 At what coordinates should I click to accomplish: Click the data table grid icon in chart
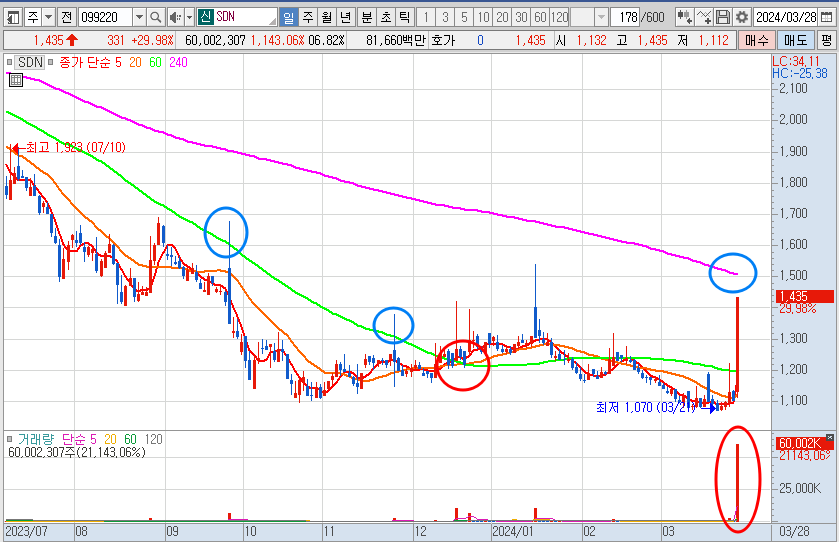(16, 81)
